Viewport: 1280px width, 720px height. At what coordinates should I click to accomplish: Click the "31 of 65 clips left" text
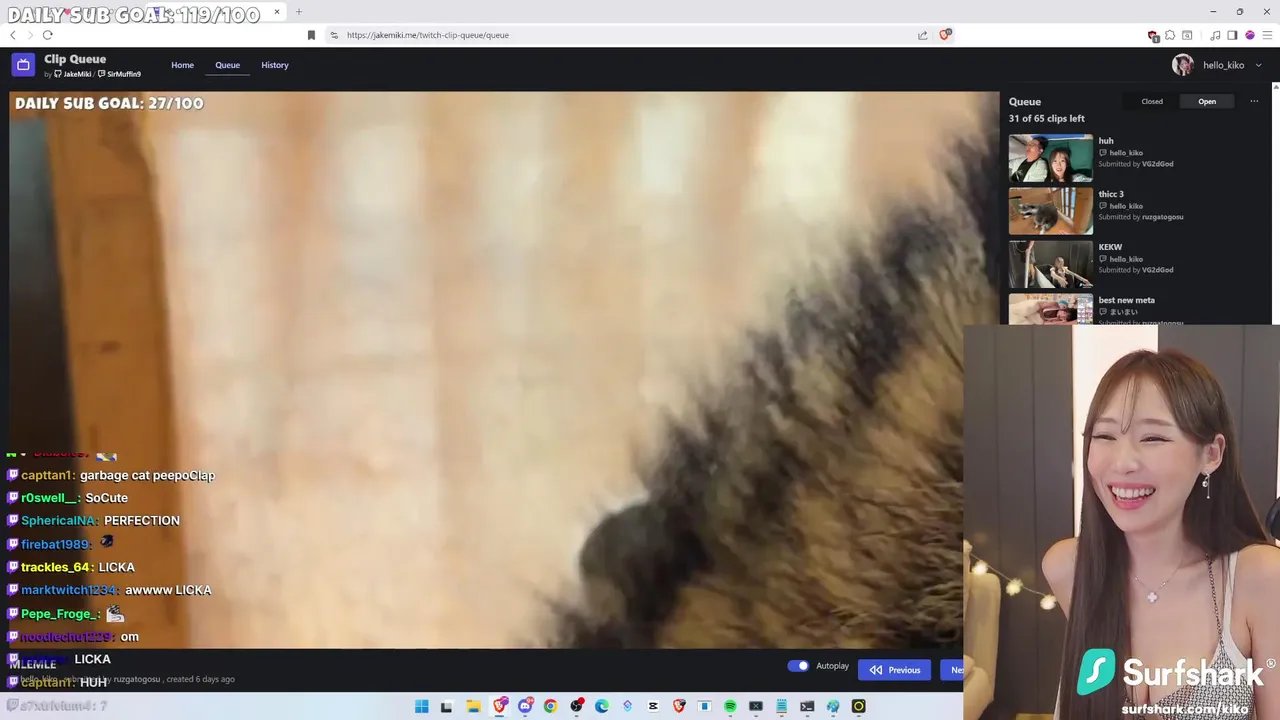(1047, 118)
